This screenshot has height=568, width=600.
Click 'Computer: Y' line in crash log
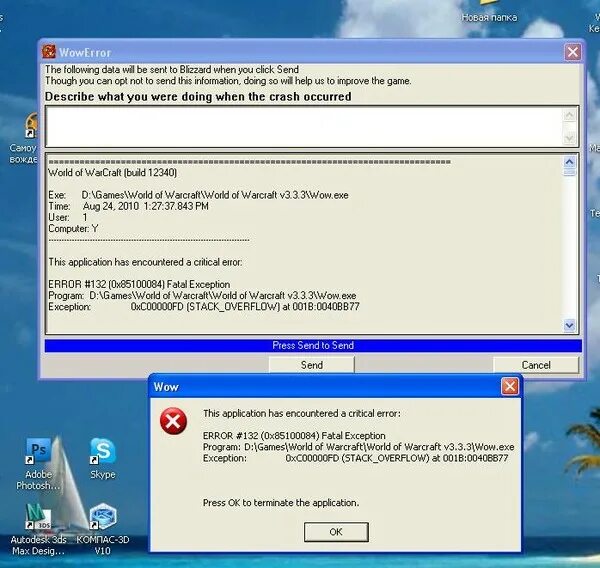pos(73,229)
